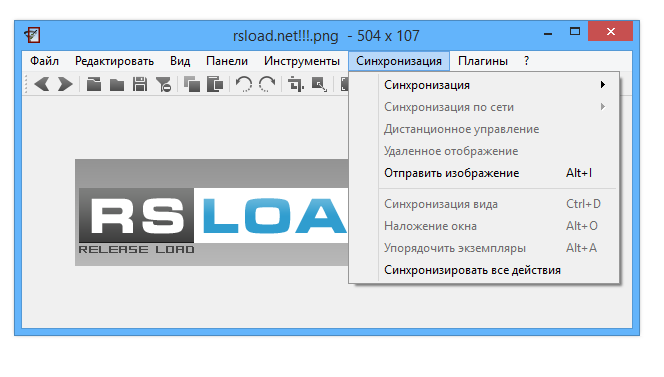Select Наложение окна entry
The height and width of the screenshot is (377, 664).
click(x=484, y=226)
